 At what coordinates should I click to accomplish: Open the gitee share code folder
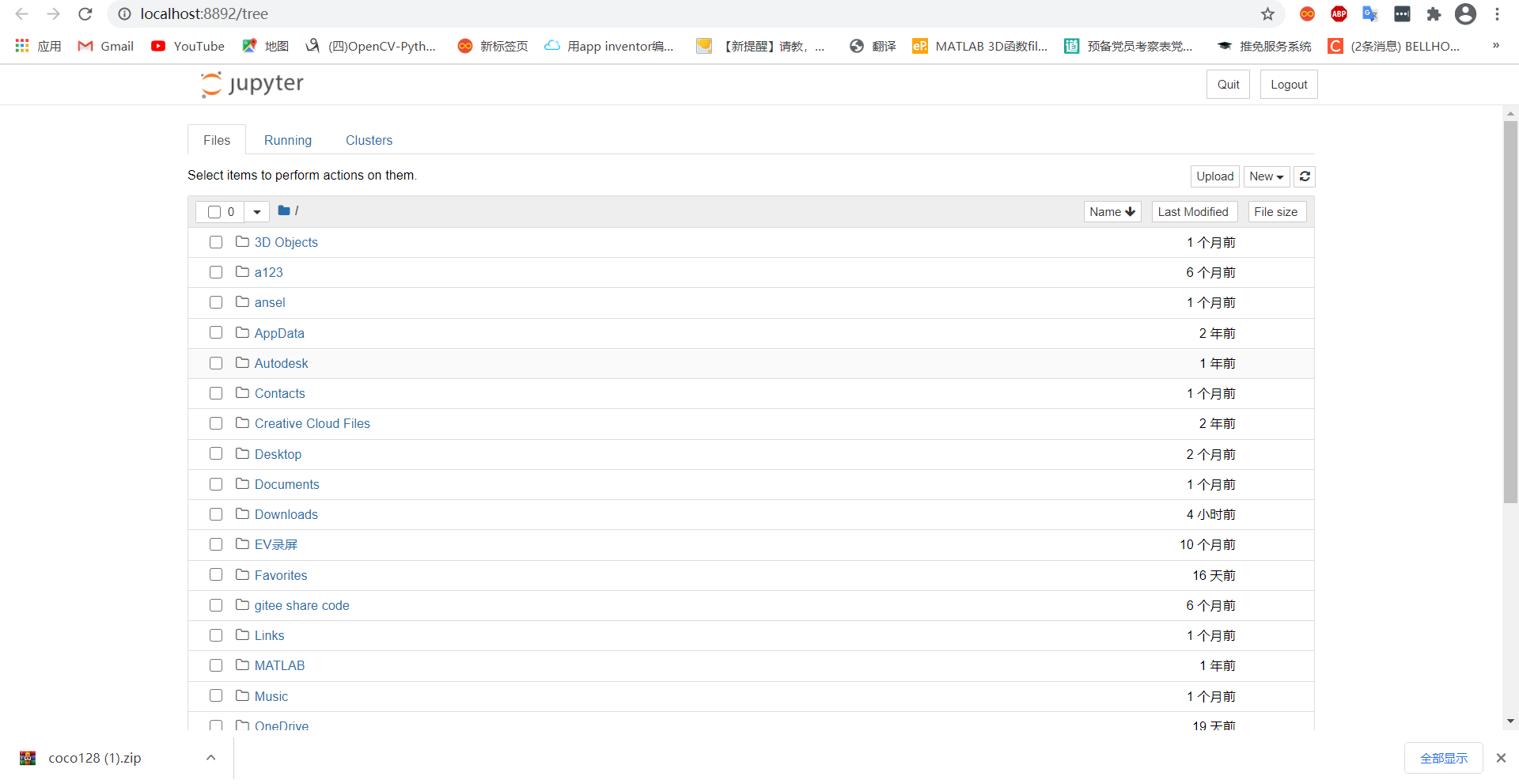pos(302,605)
